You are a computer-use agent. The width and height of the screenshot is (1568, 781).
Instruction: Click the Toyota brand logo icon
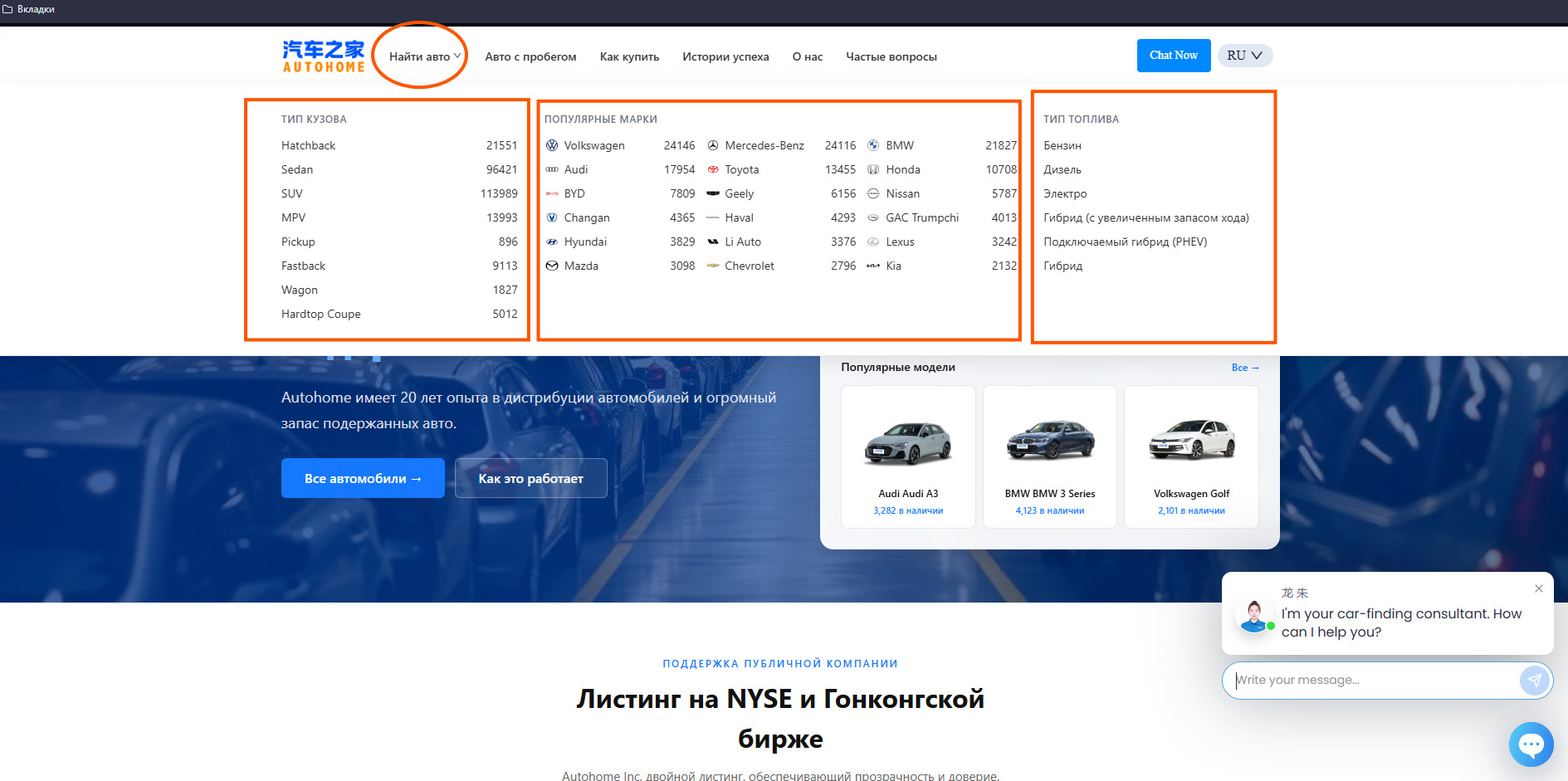tap(713, 169)
